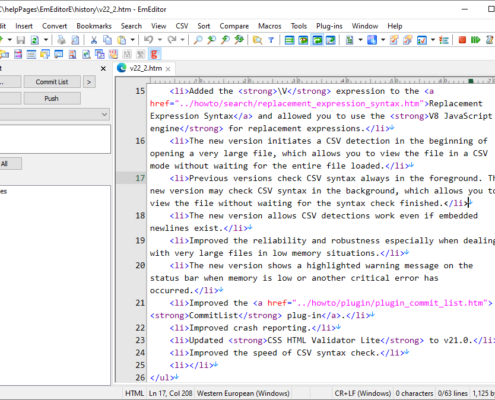Click CR+LF (Windows) in status bar
The width and height of the screenshot is (495, 400).
click(x=363, y=393)
